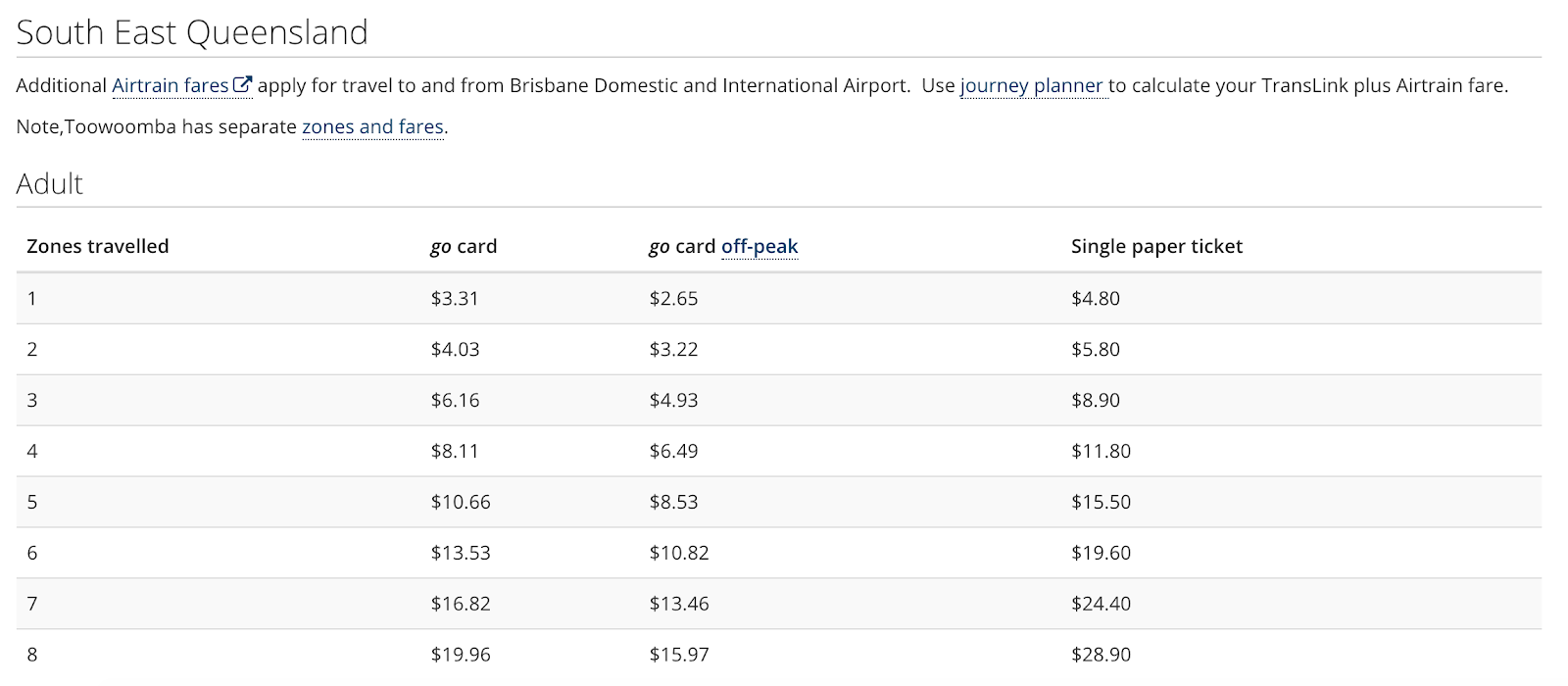Select the $13.46 off-peak fare cell
1568x686 pixels.
tap(679, 605)
